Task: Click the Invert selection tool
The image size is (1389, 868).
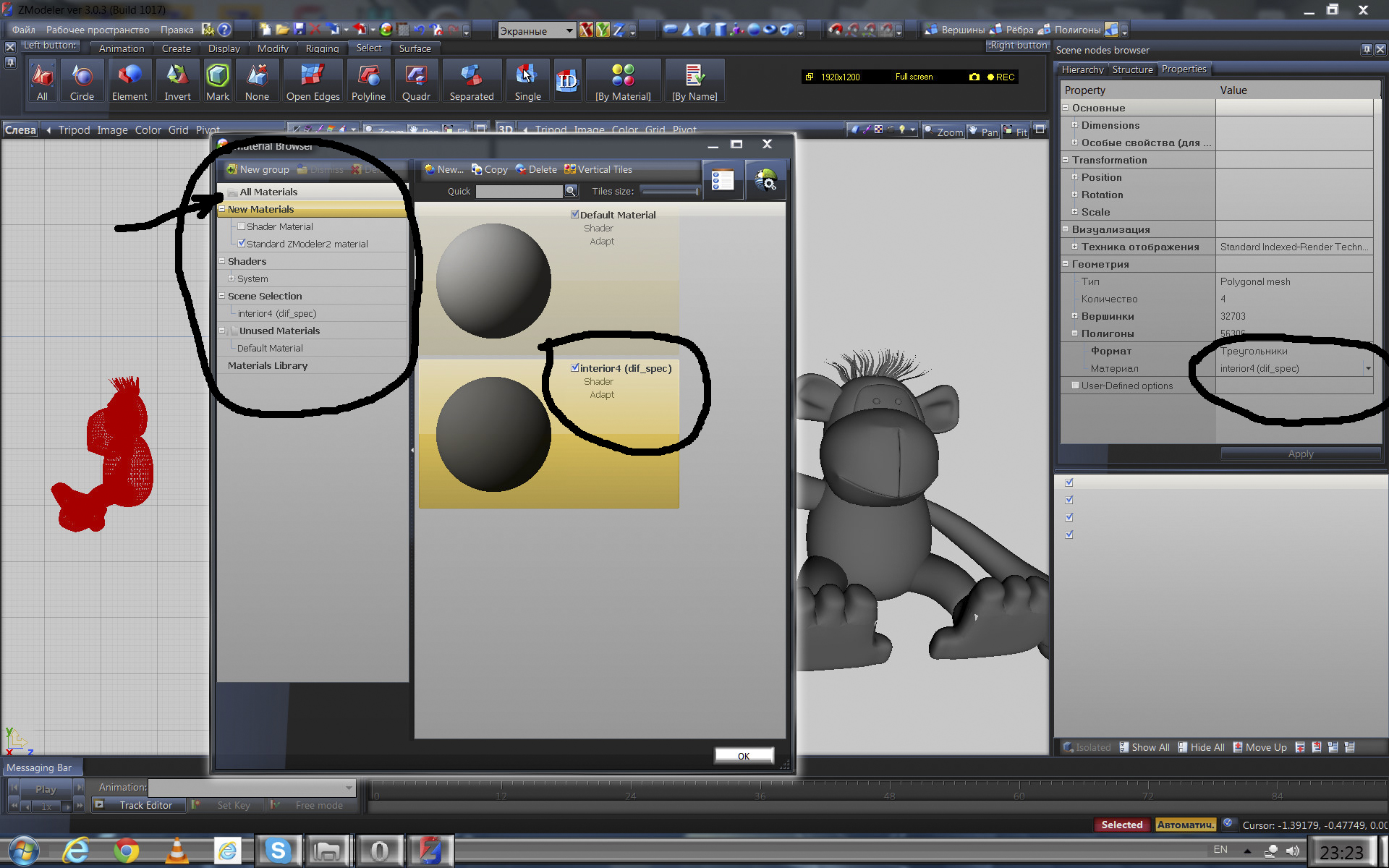Action: click(177, 80)
